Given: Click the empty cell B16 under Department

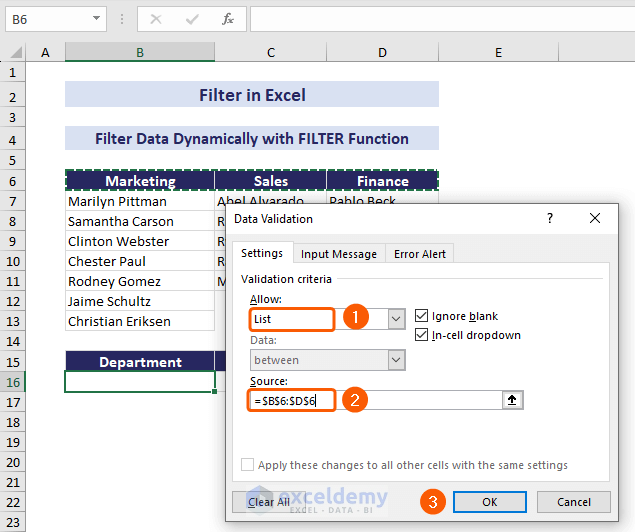Looking at the screenshot, I should [x=140, y=382].
